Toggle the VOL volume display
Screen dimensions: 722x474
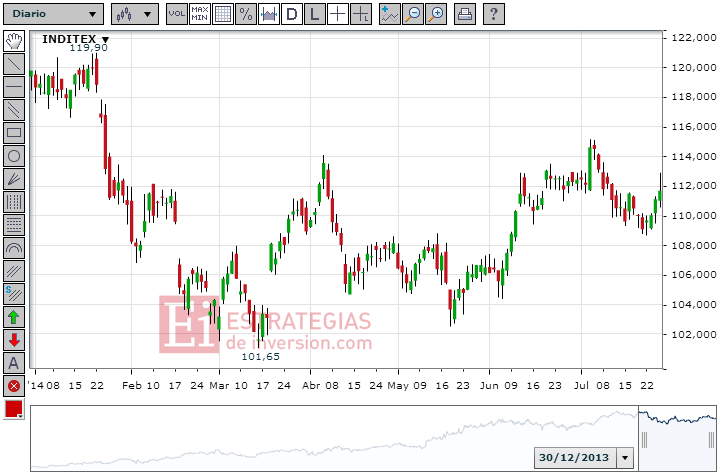click(176, 14)
